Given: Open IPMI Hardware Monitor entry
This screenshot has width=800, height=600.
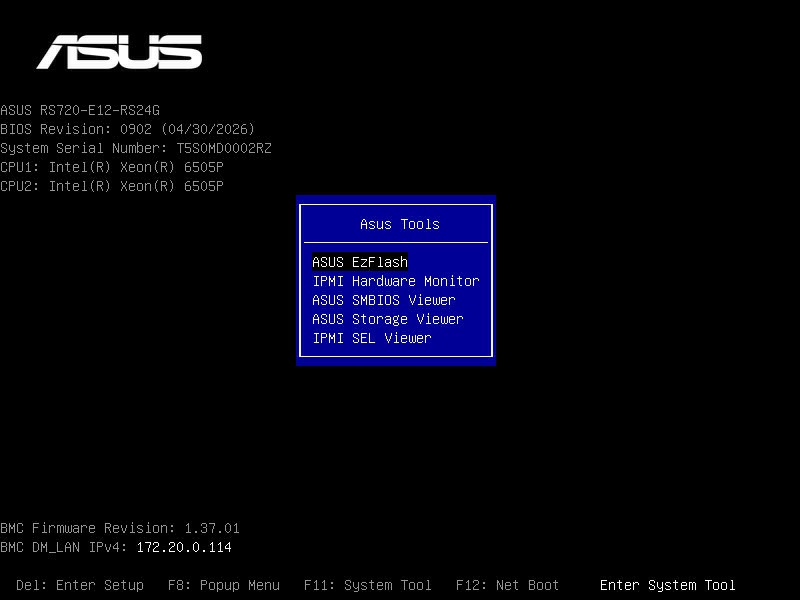Looking at the screenshot, I should pos(396,281).
